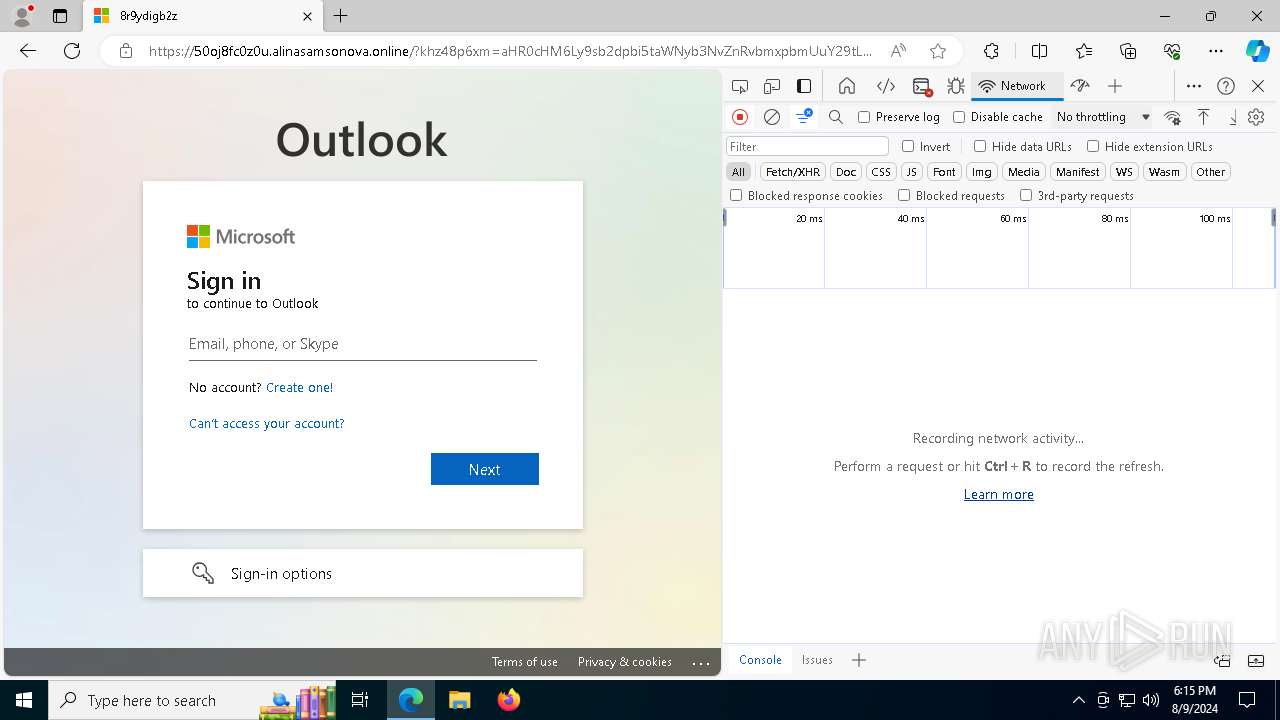Screen dimensions: 1280x720
Task: Open new browser tab plus button
Action: [x=341, y=16]
